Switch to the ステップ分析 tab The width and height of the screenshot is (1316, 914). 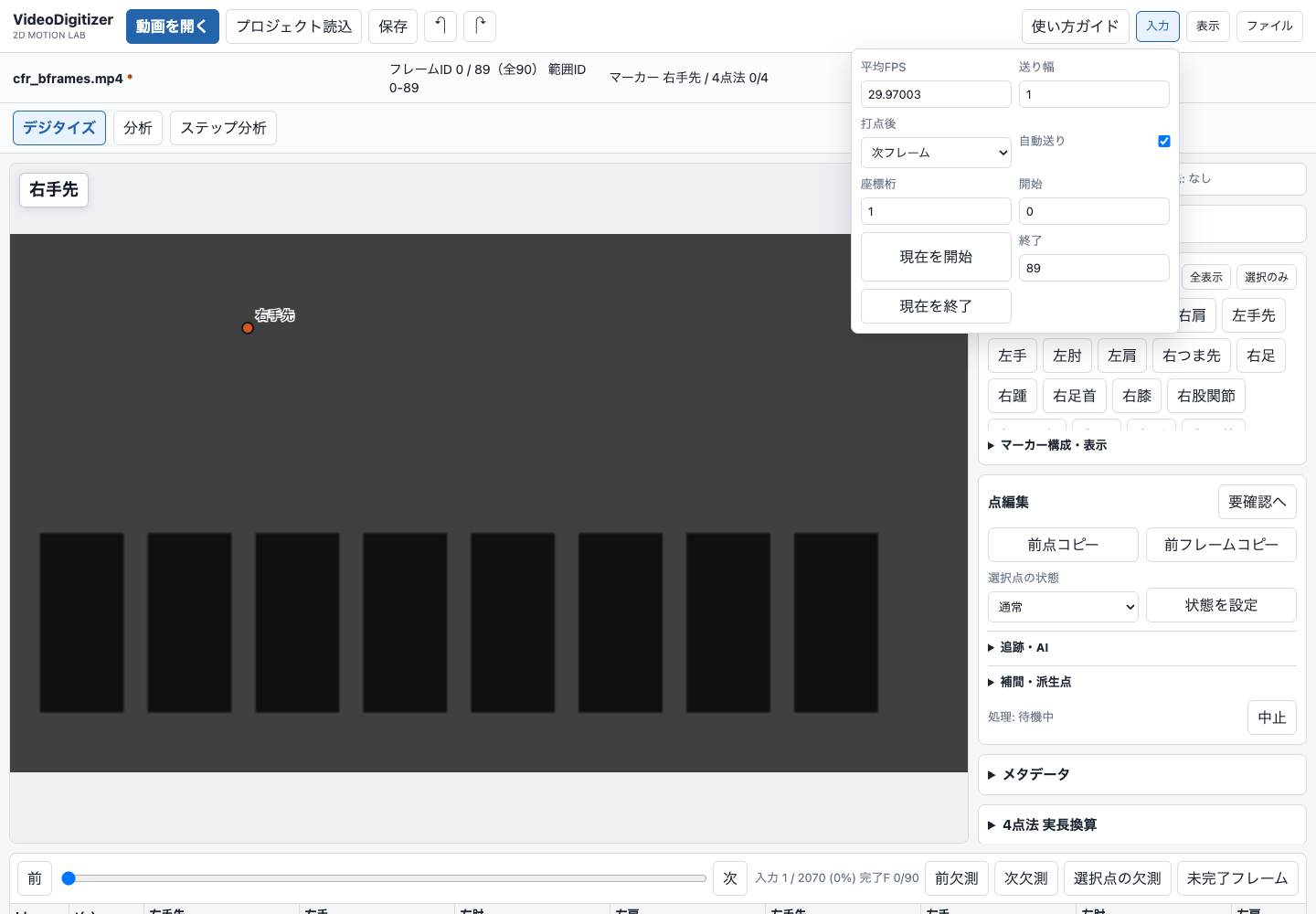pos(223,128)
